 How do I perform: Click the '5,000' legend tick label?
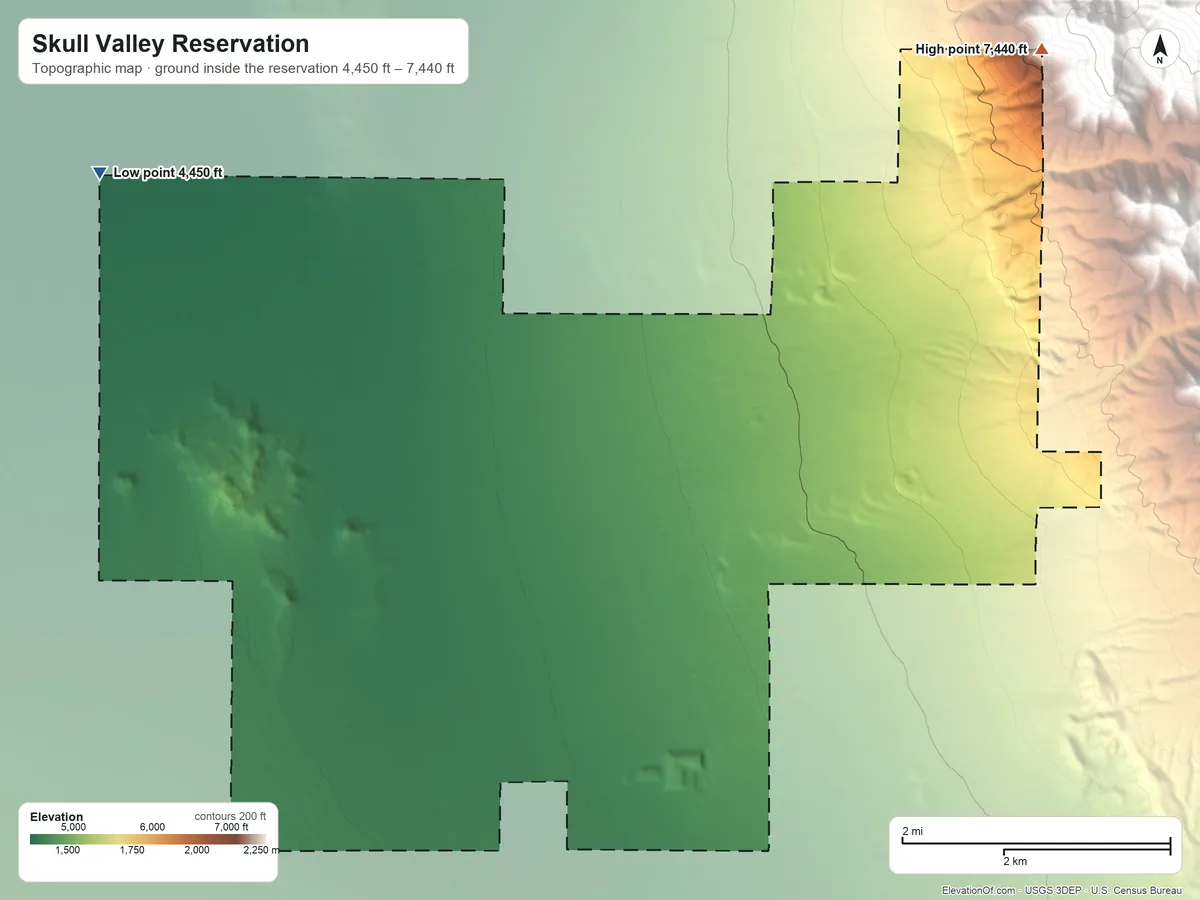point(73,827)
